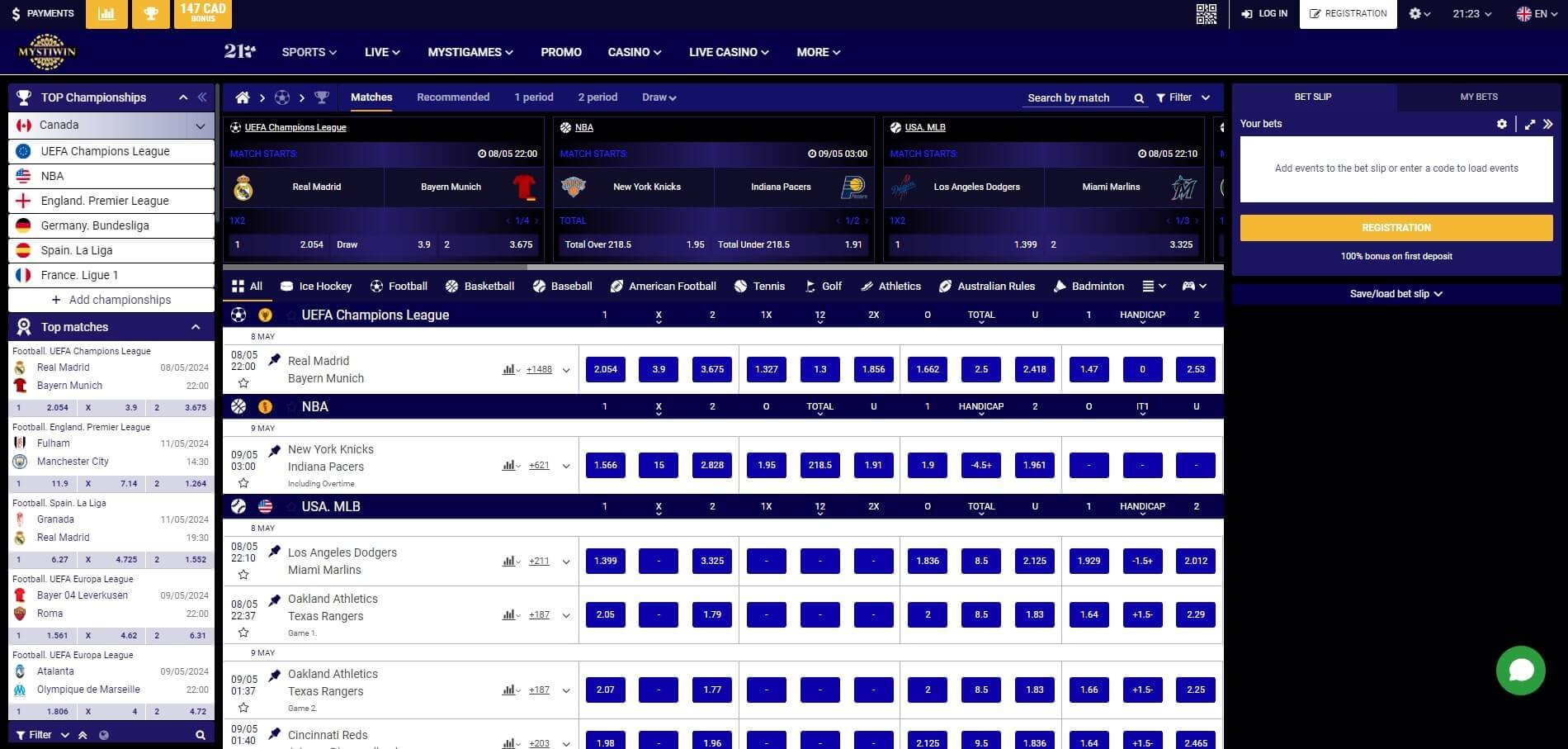Click Add championships link
This screenshot has height=749, width=1568.
(x=111, y=300)
